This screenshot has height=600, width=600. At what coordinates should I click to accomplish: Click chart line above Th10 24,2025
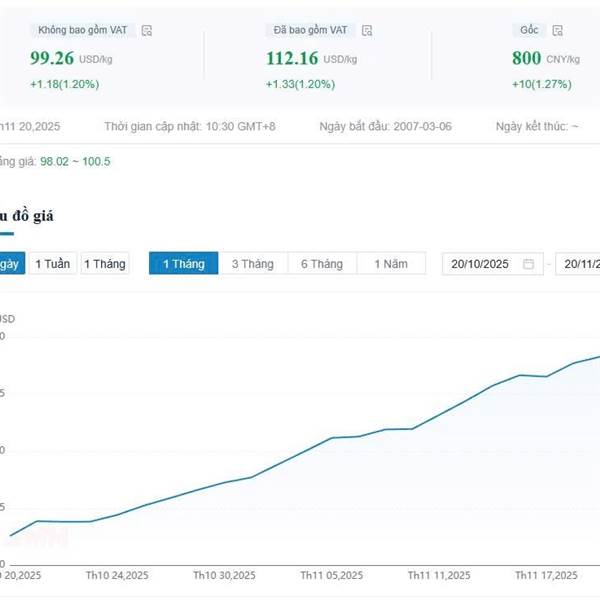coord(117,515)
